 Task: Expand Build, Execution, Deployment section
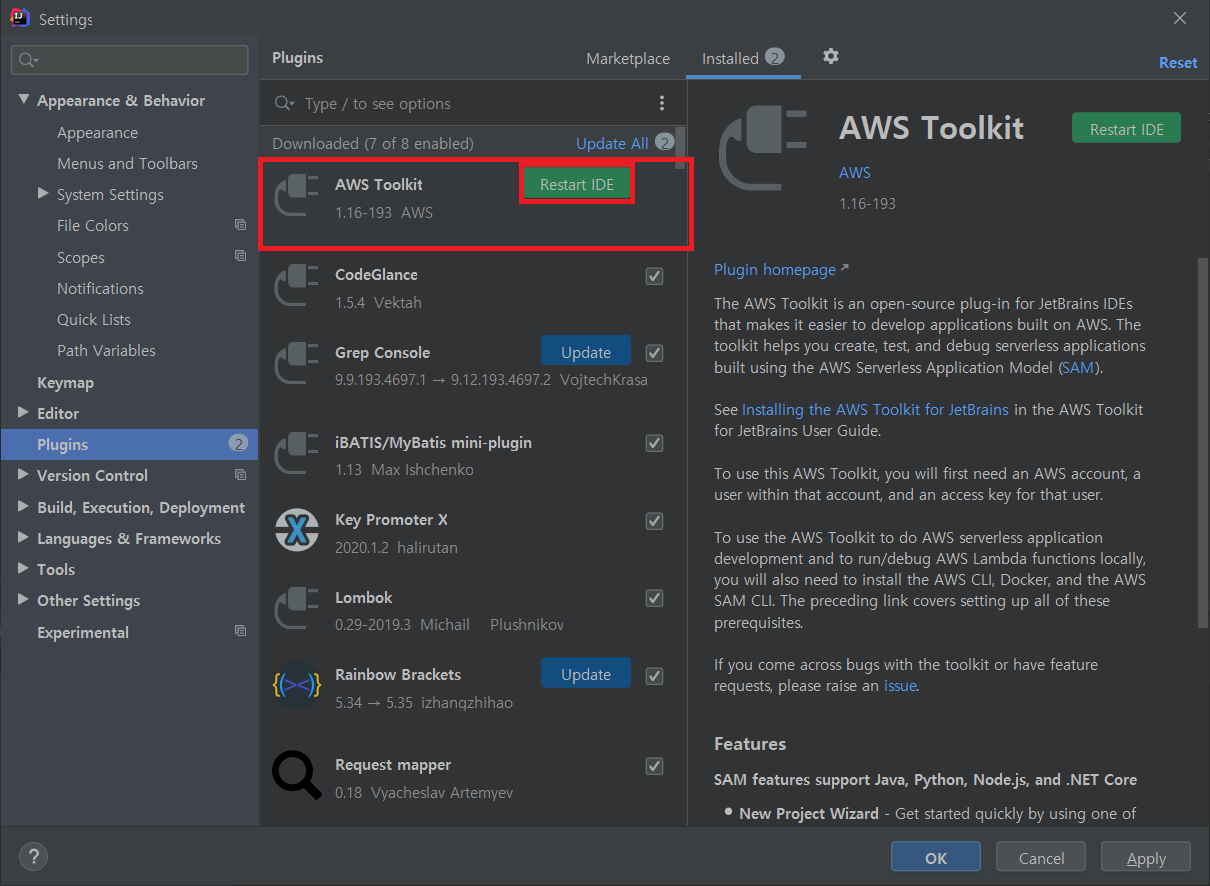pos(24,507)
